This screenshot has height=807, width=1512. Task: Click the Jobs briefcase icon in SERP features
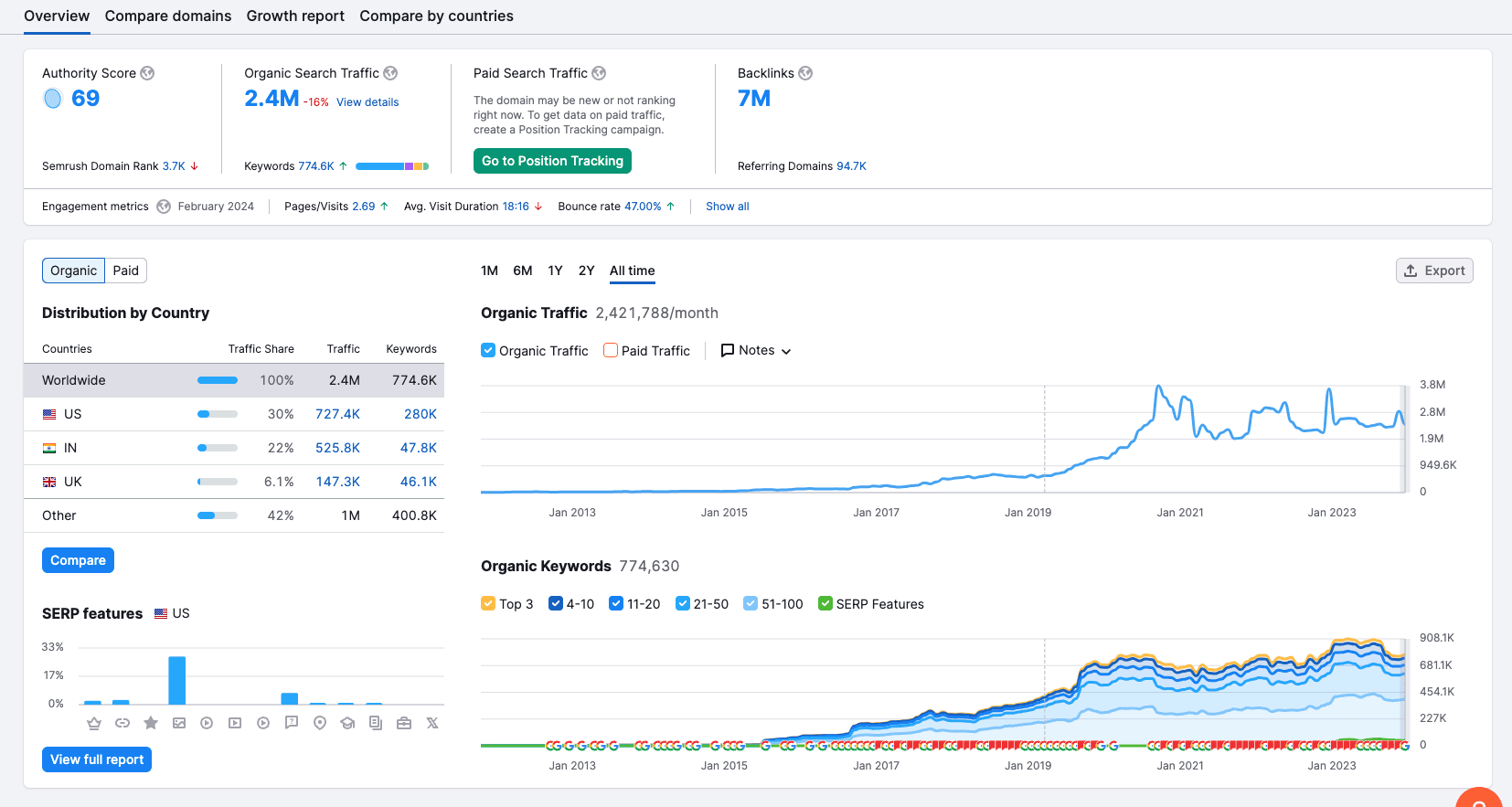404,723
